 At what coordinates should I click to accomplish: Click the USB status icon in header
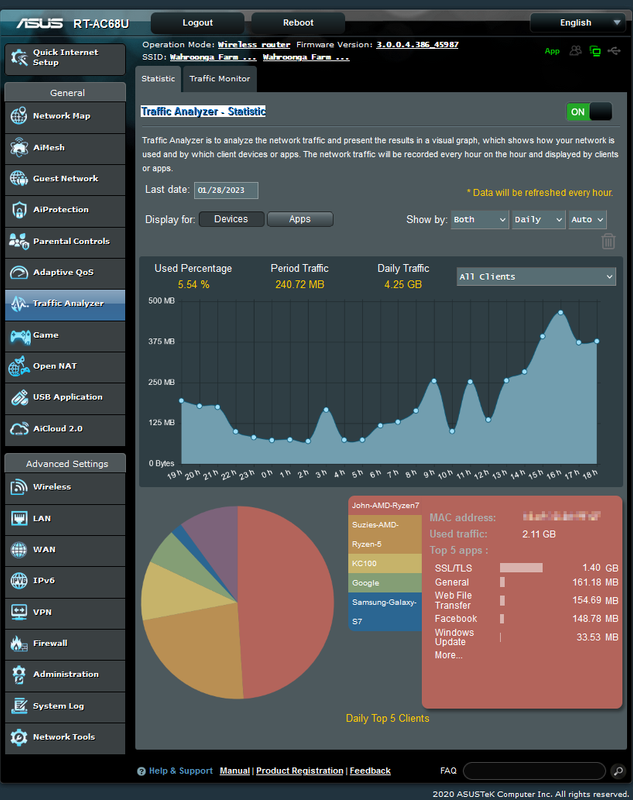pos(615,51)
